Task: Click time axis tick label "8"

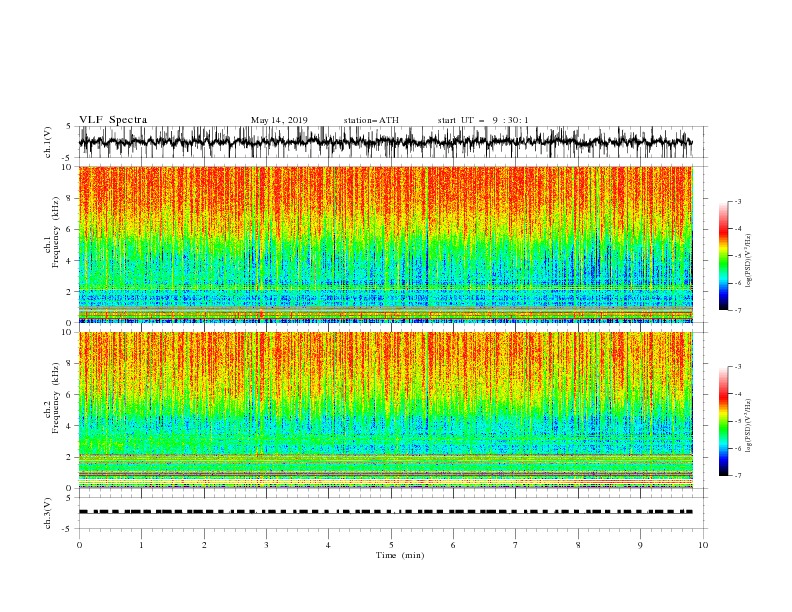Action: click(x=578, y=545)
